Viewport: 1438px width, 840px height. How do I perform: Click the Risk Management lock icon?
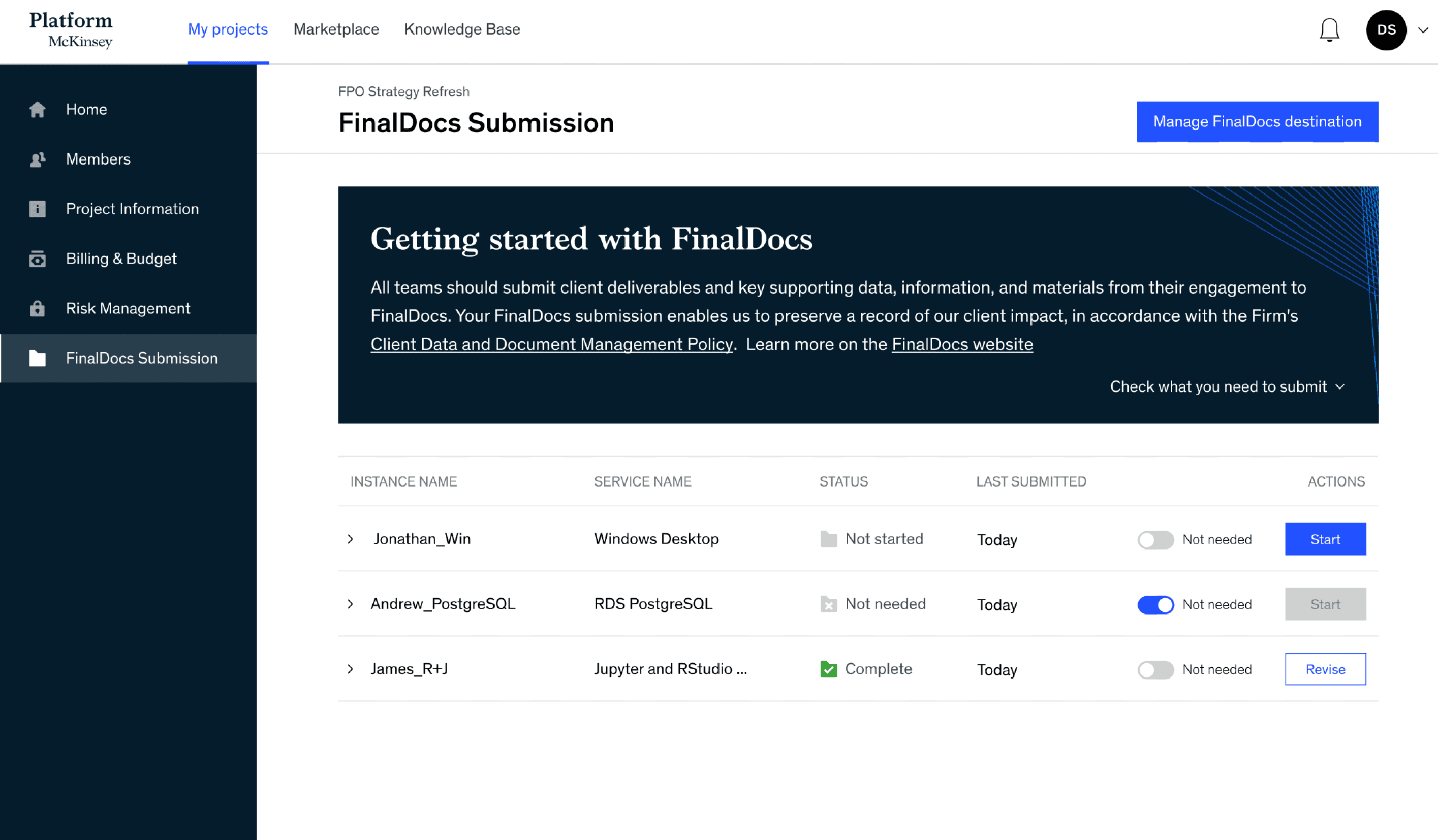click(x=38, y=308)
